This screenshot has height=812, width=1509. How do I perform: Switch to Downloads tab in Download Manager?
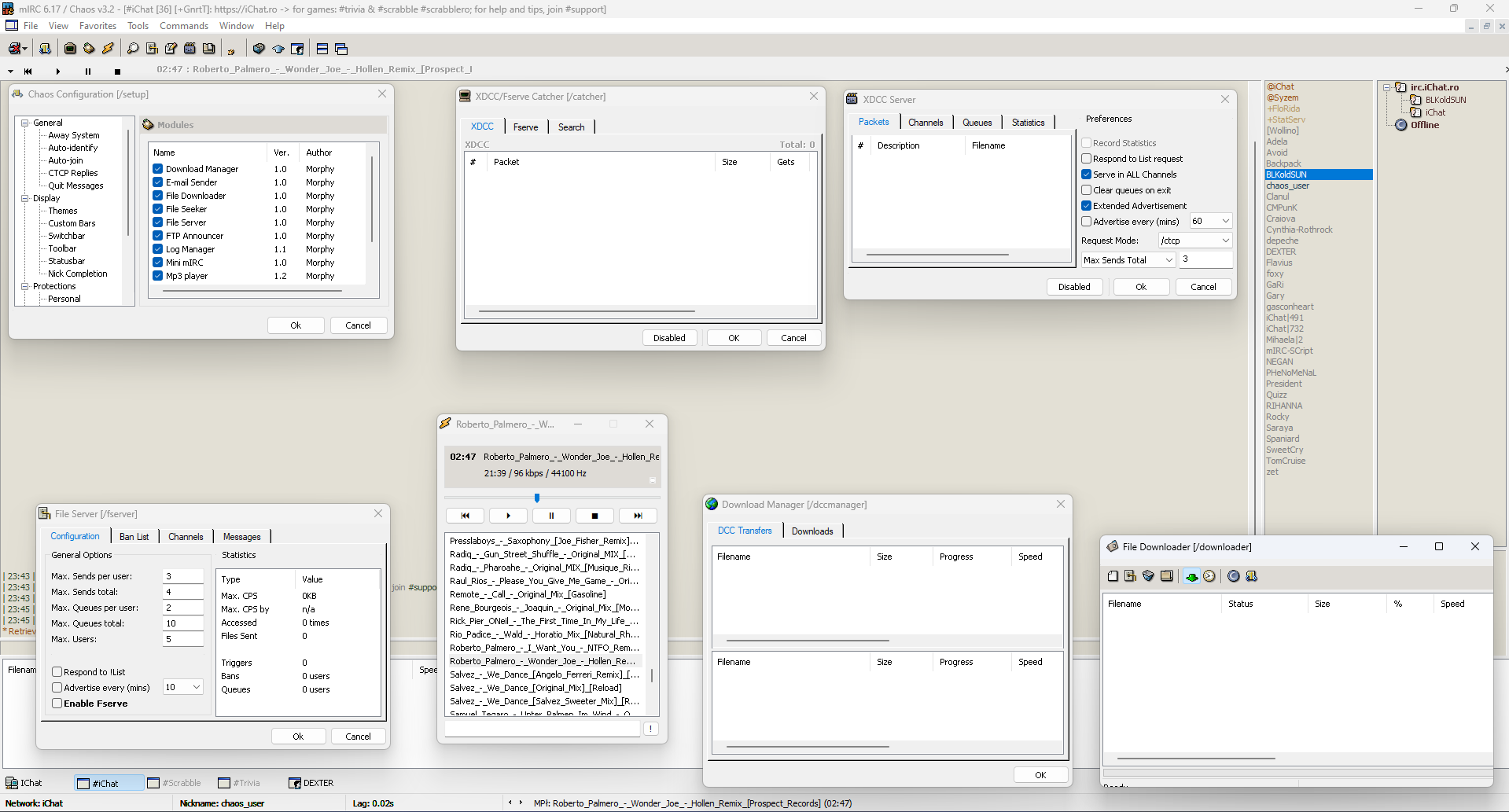[812, 531]
